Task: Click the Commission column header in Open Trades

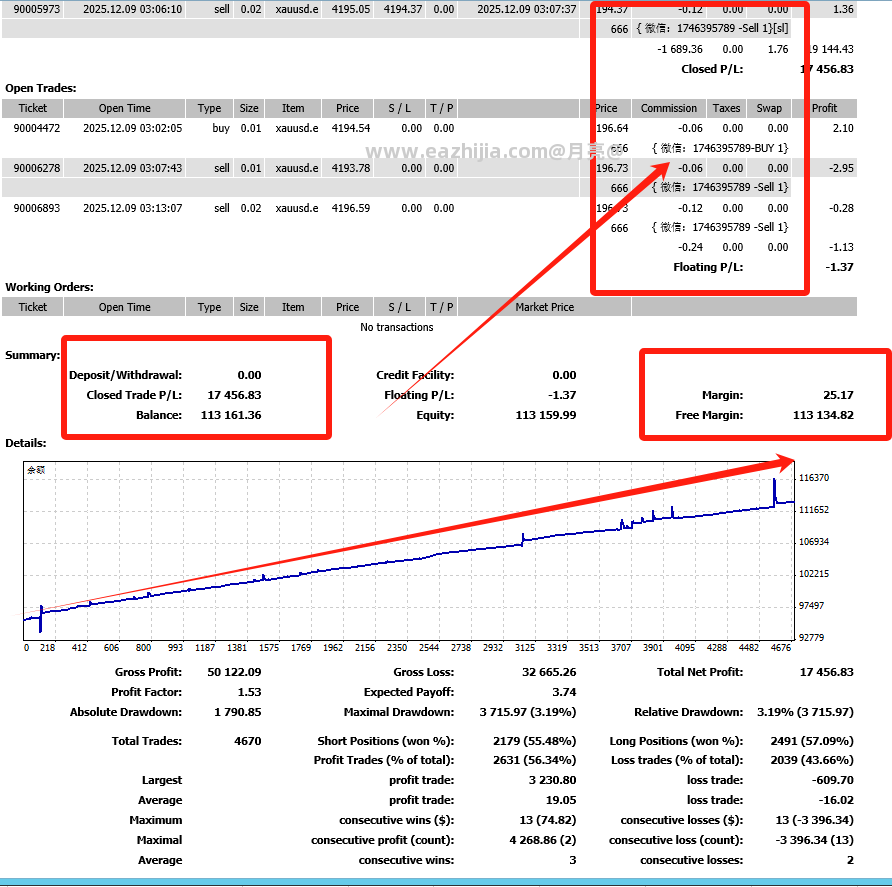Action: 668,108
